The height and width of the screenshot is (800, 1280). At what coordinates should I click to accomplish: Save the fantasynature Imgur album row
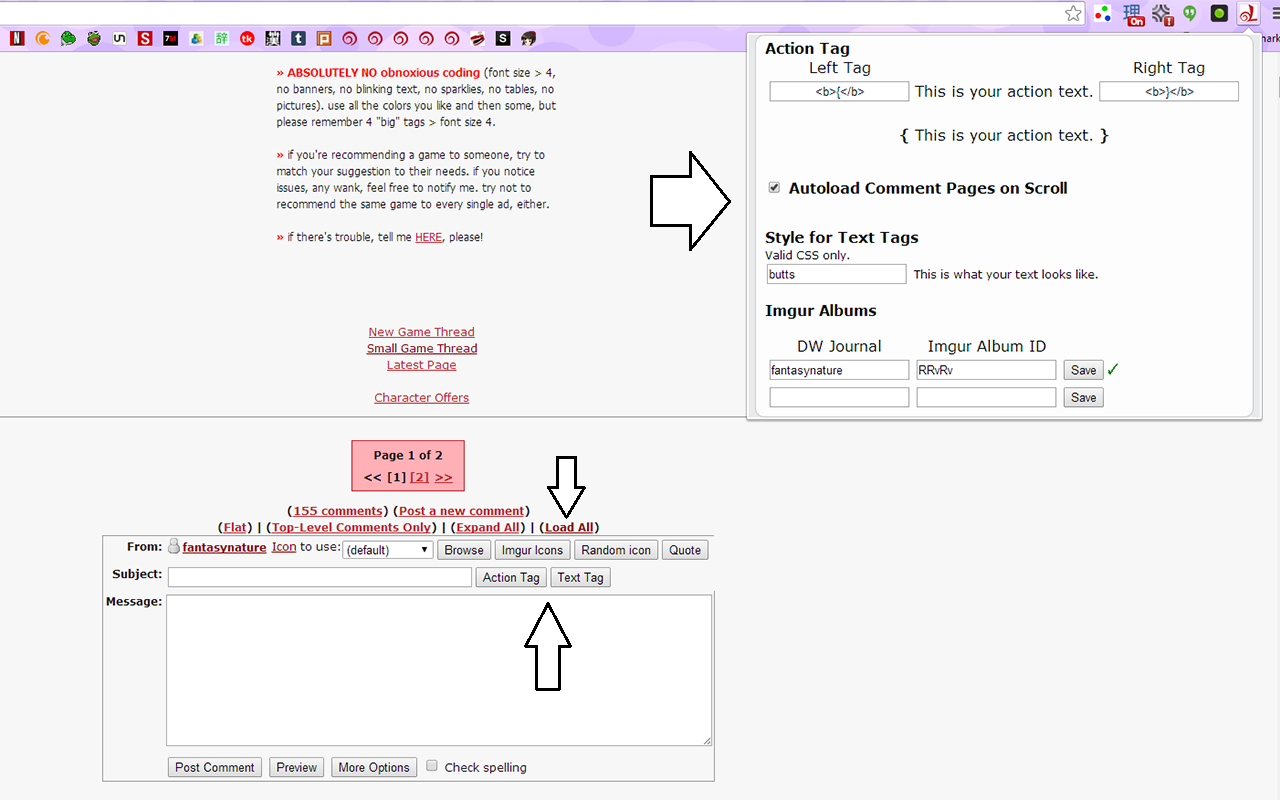(x=1083, y=370)
